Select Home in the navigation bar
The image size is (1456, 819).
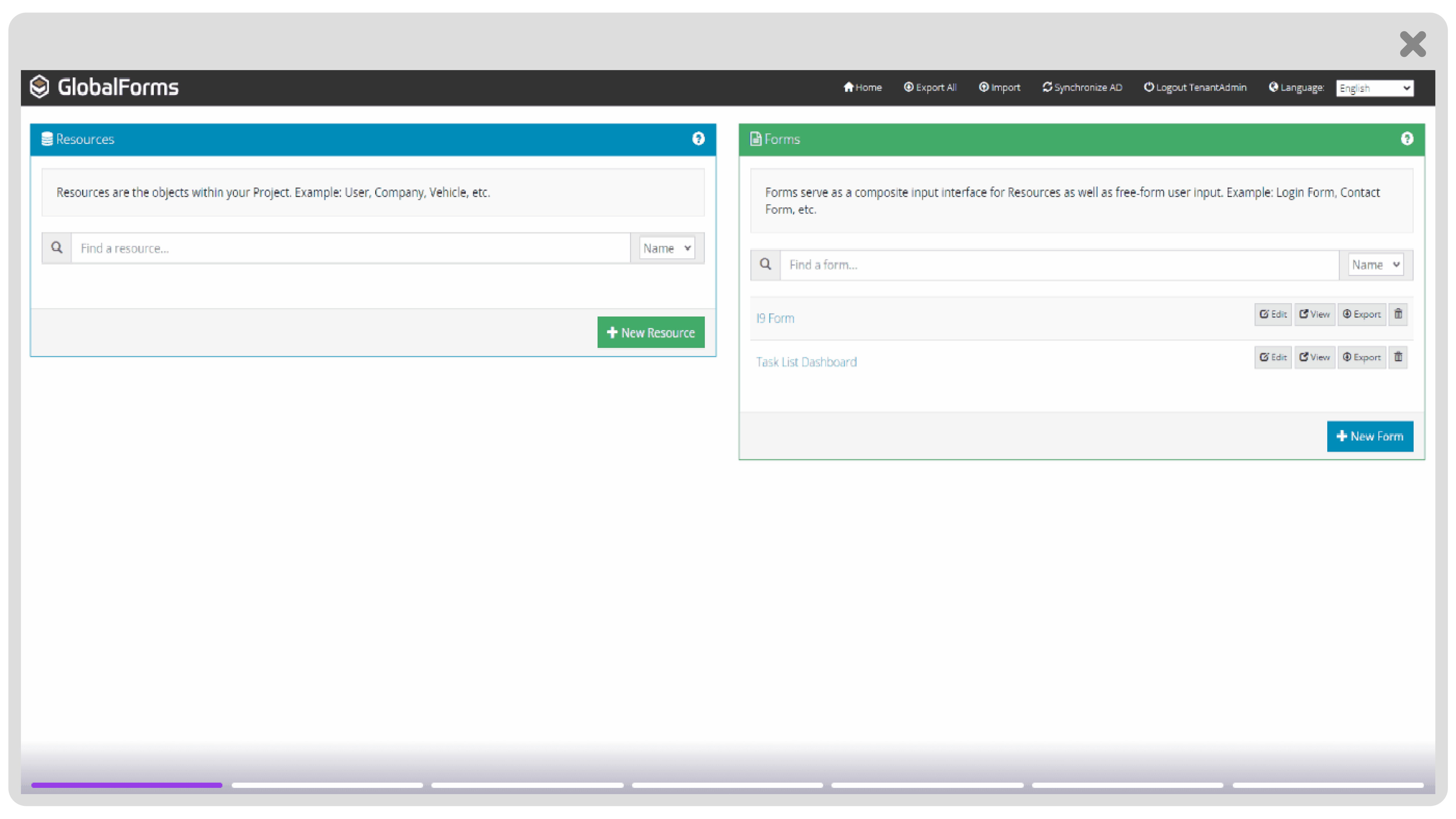(863, 87)
